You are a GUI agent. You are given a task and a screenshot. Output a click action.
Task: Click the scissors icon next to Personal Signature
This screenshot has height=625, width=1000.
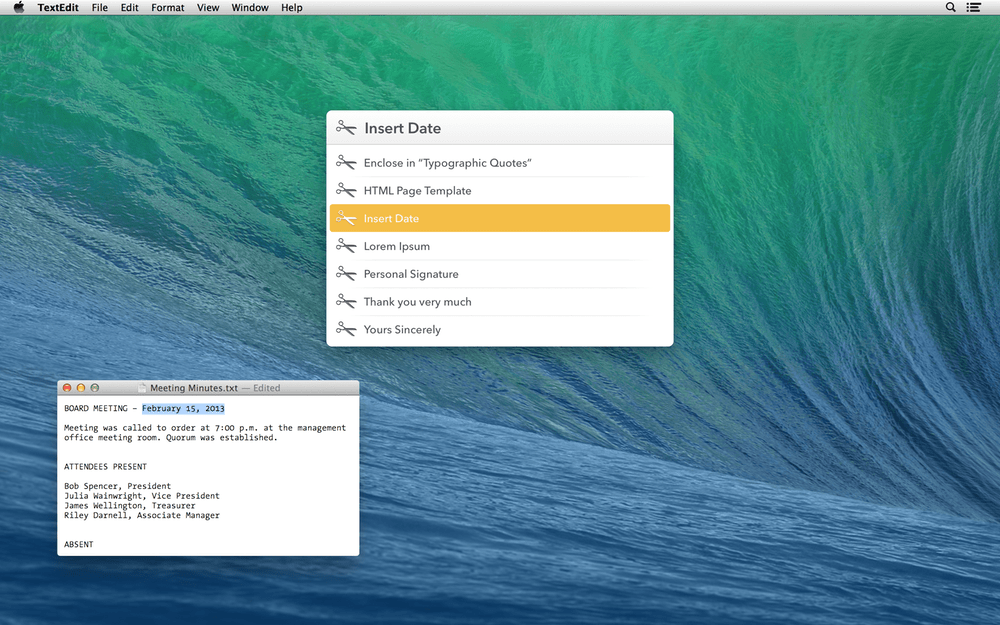(346, 274)
